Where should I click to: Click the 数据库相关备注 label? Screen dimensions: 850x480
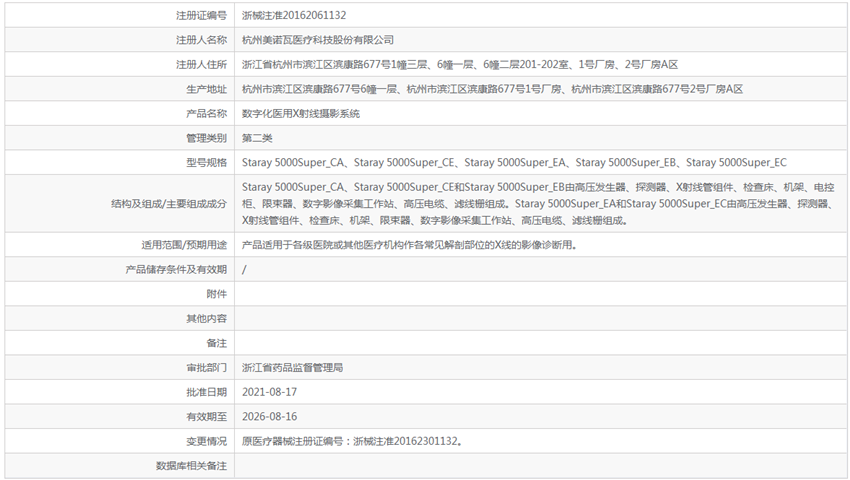[191, 466]
